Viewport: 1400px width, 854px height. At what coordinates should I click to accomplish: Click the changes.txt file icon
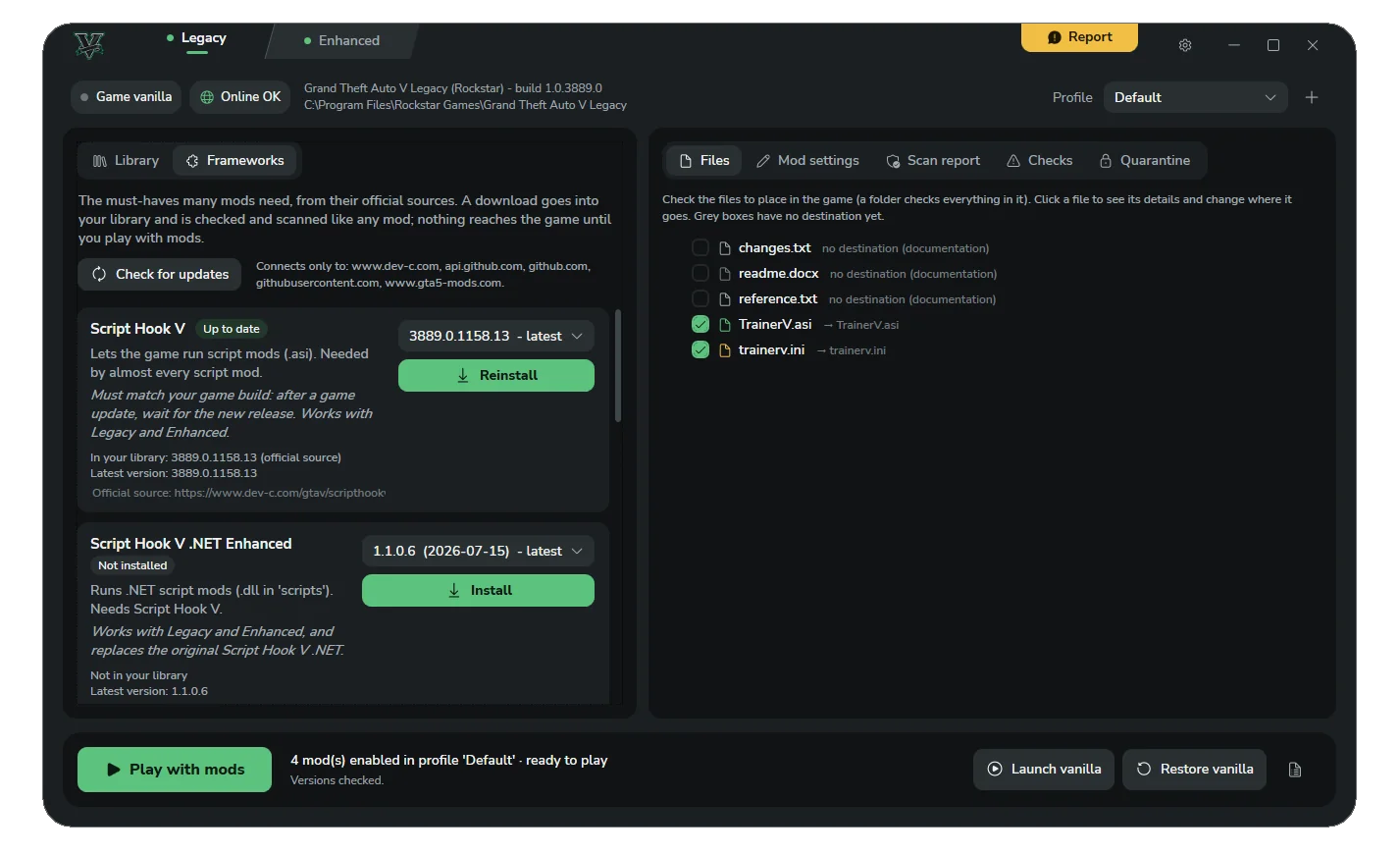point(725,248)
